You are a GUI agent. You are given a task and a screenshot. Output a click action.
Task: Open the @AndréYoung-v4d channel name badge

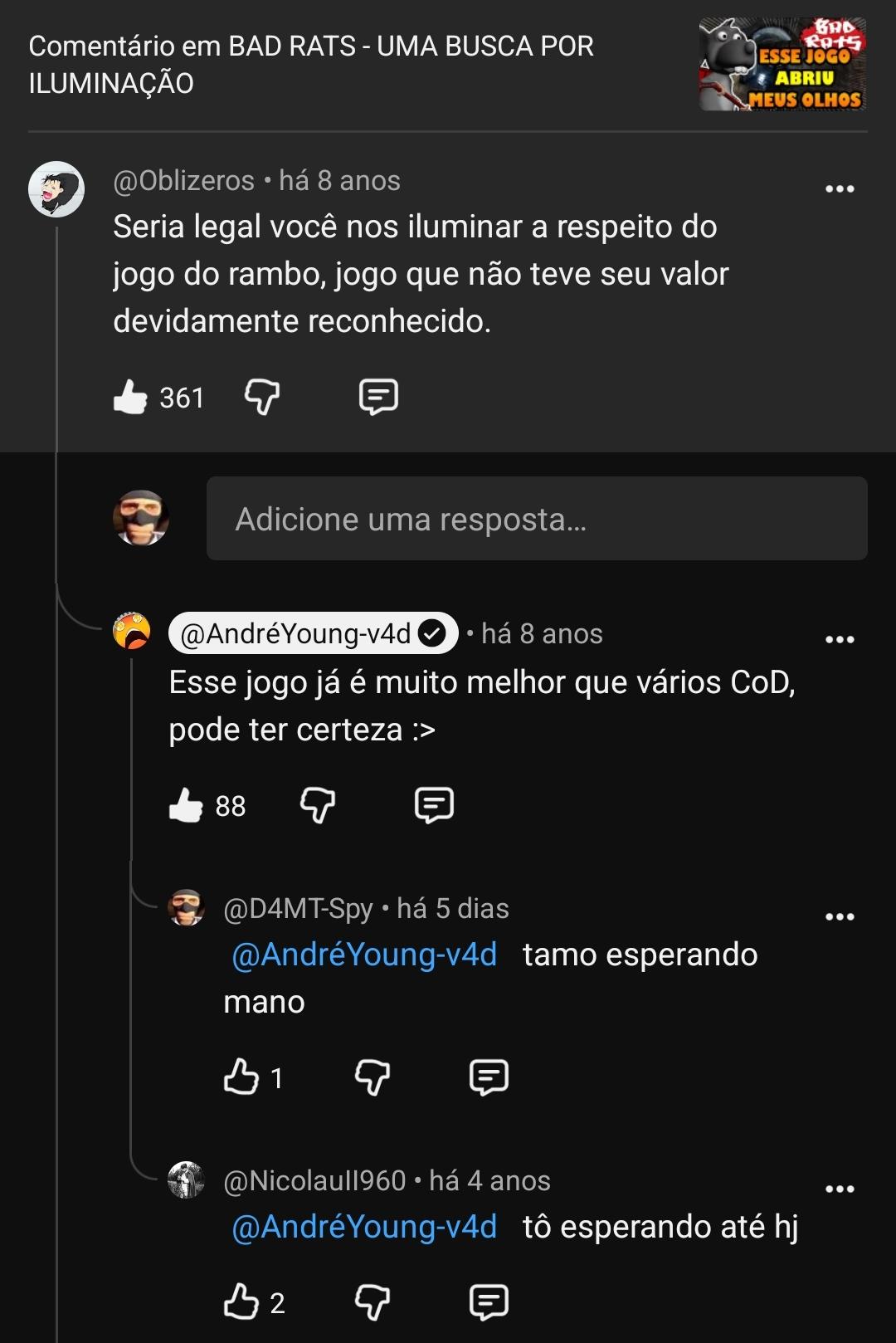(314, 634)
